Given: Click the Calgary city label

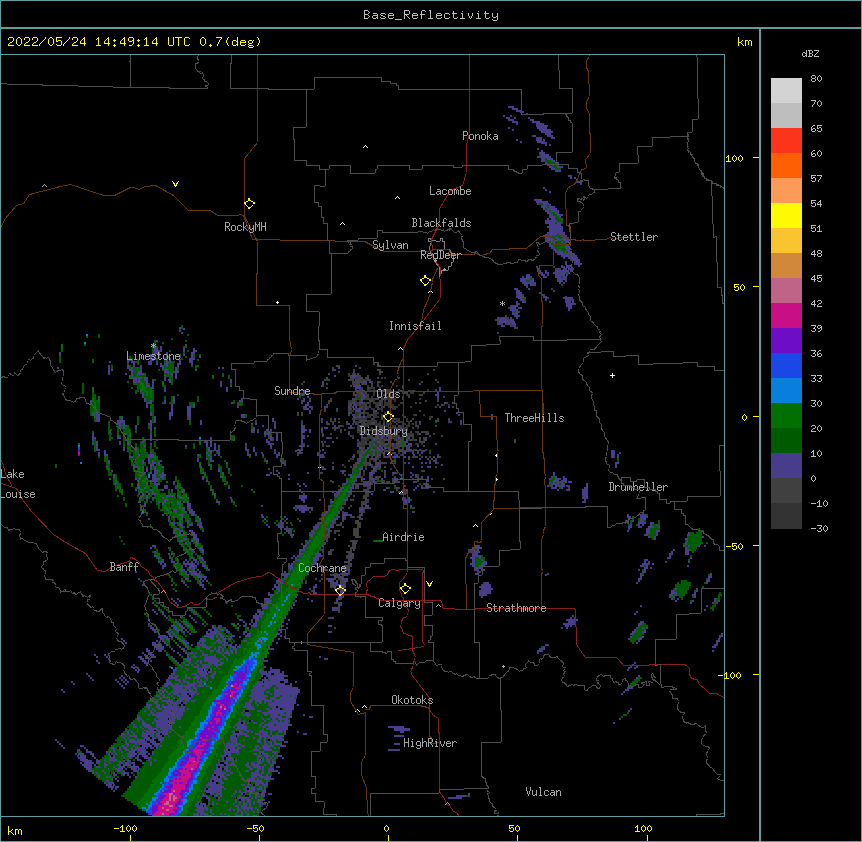Looking at the screenshot, I should 399,603.
